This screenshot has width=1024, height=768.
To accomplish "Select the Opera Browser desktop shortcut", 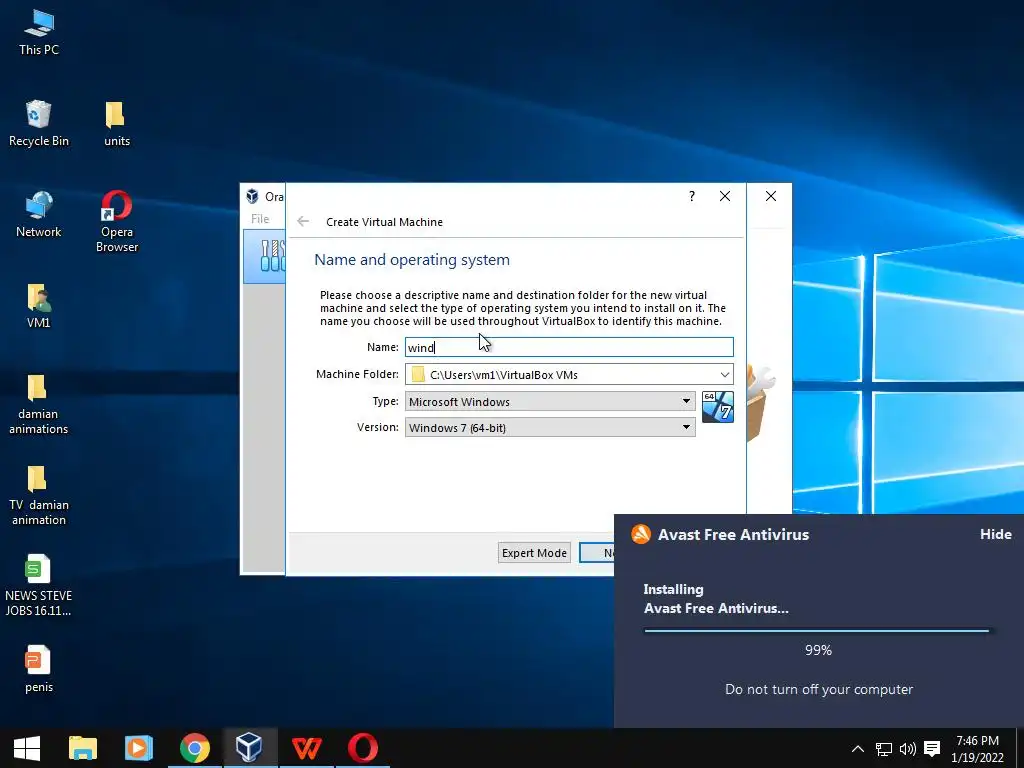I will click(116, 221).
